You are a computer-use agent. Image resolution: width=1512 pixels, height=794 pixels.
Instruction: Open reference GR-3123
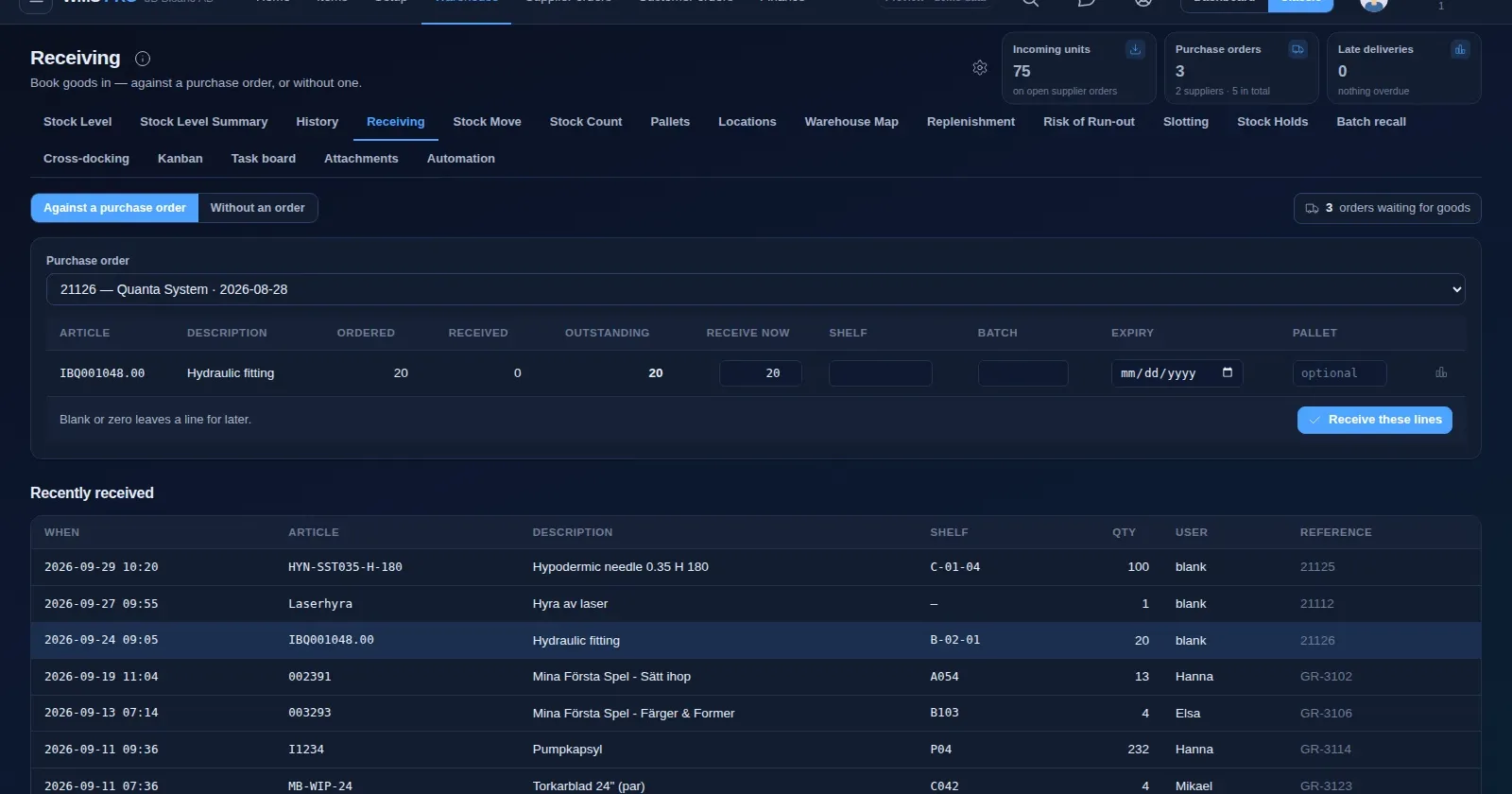pos(1326,786)
